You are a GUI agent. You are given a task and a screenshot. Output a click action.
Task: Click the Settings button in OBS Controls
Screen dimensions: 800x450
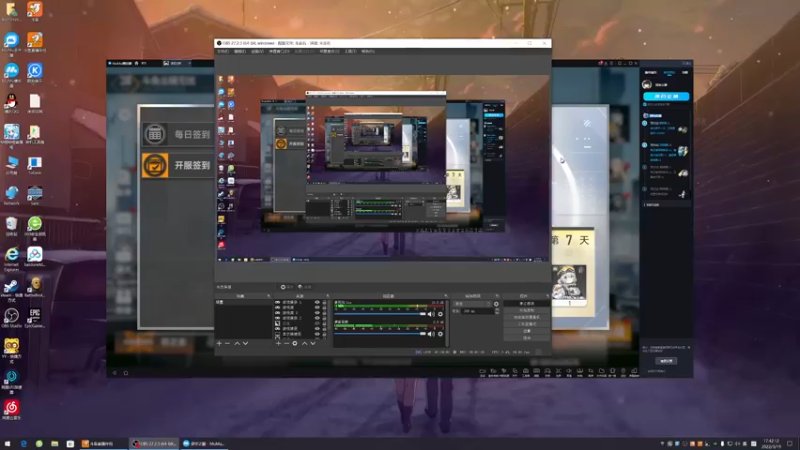[527, 331]
